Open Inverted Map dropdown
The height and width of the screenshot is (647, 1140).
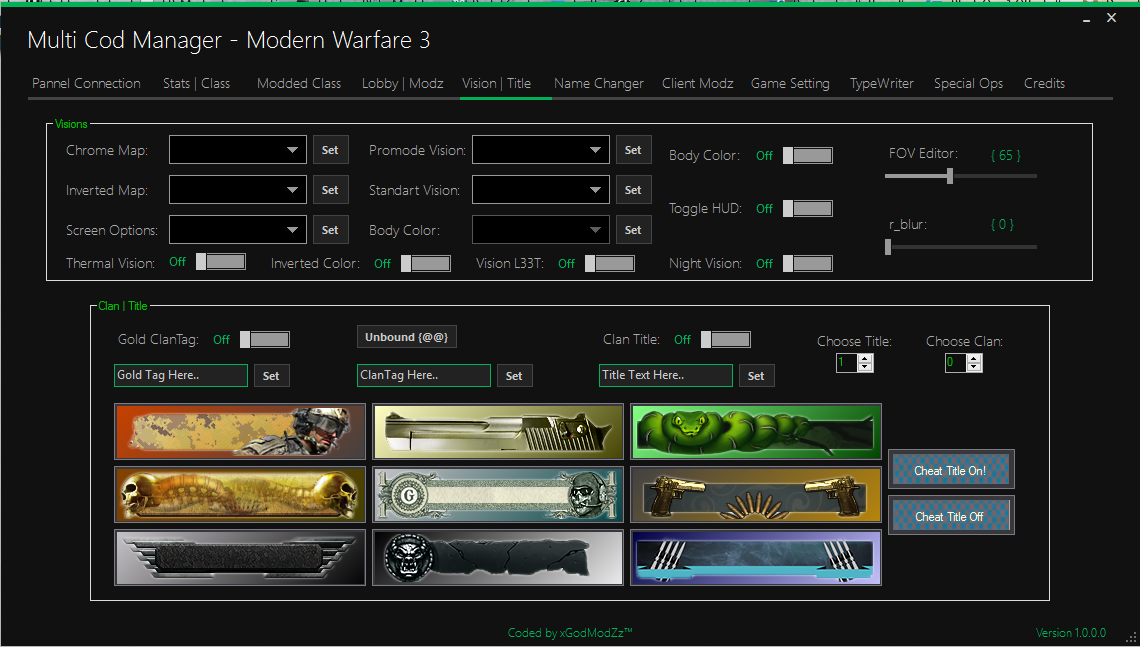[x=238, y=190]
